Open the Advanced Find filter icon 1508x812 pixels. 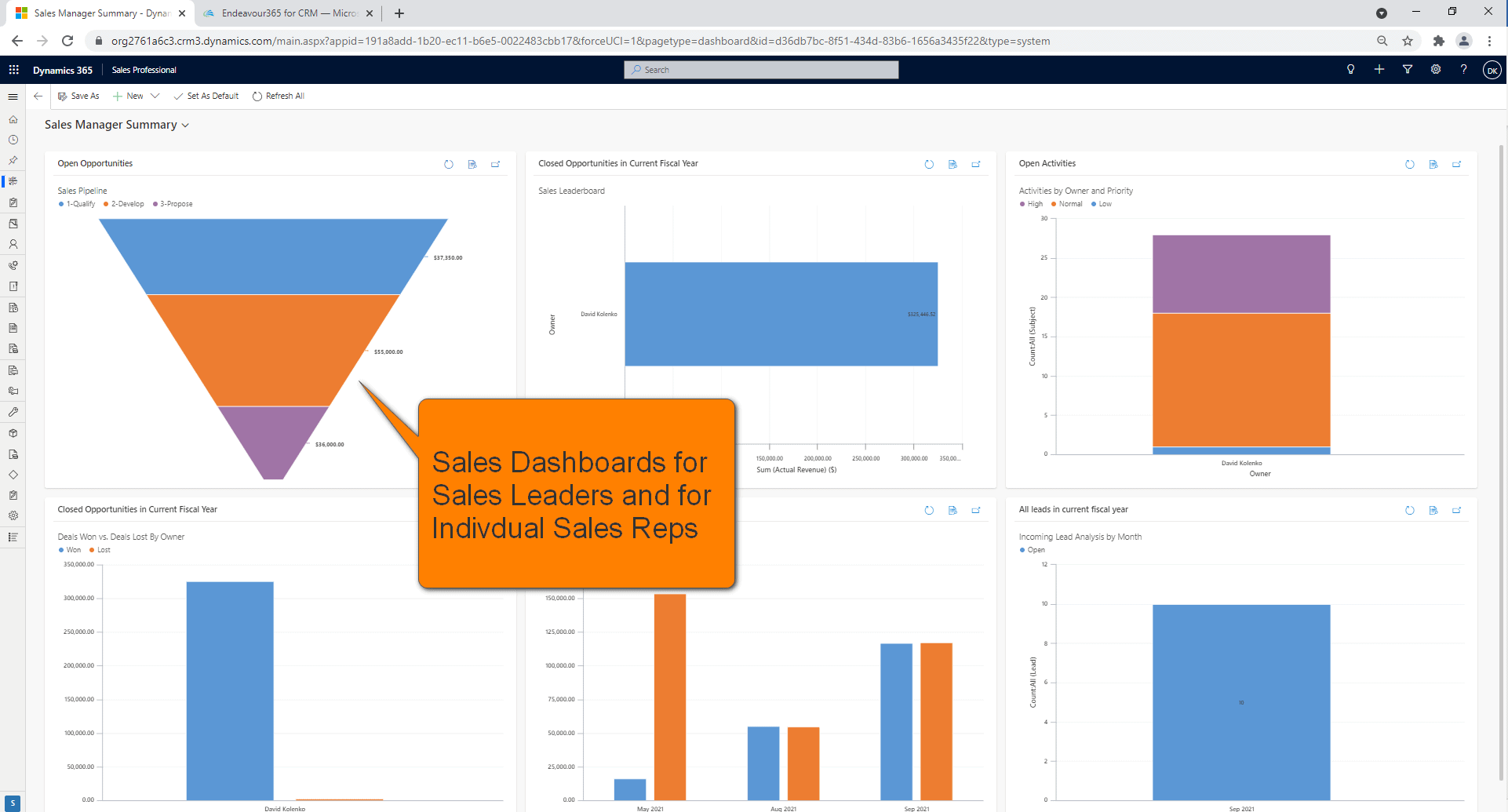tap(1408, 70)
